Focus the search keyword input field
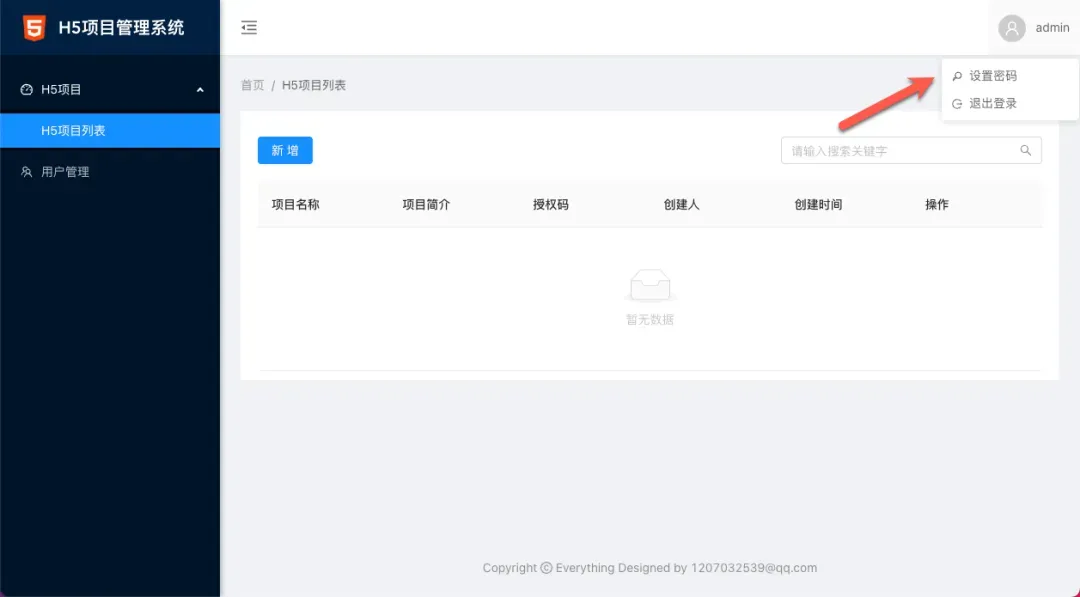 (900, 151)
